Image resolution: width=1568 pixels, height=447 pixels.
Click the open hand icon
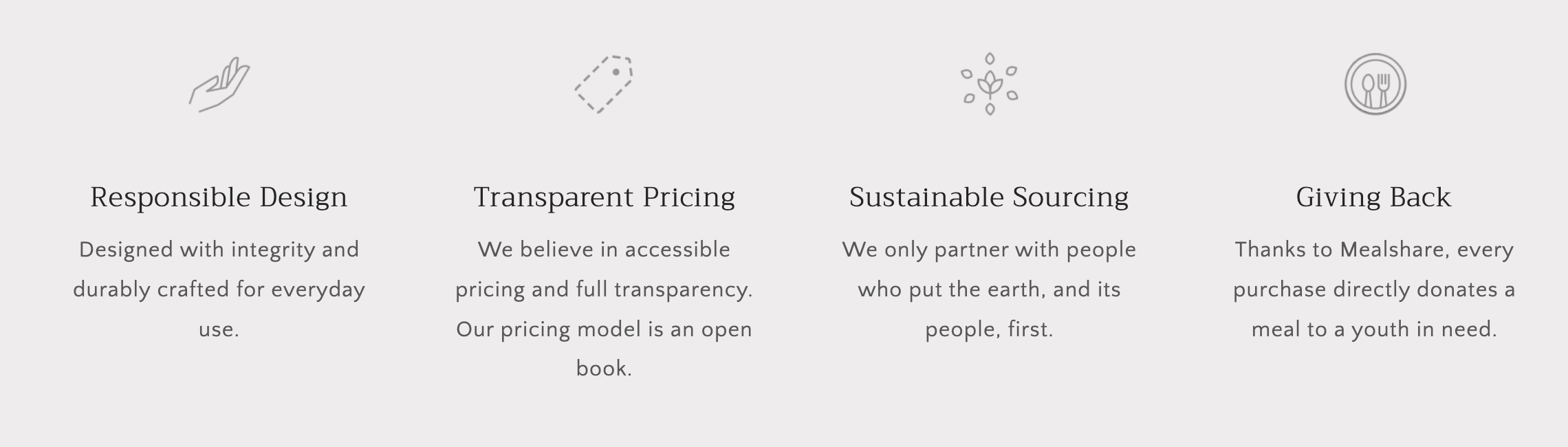pos(219,85)
